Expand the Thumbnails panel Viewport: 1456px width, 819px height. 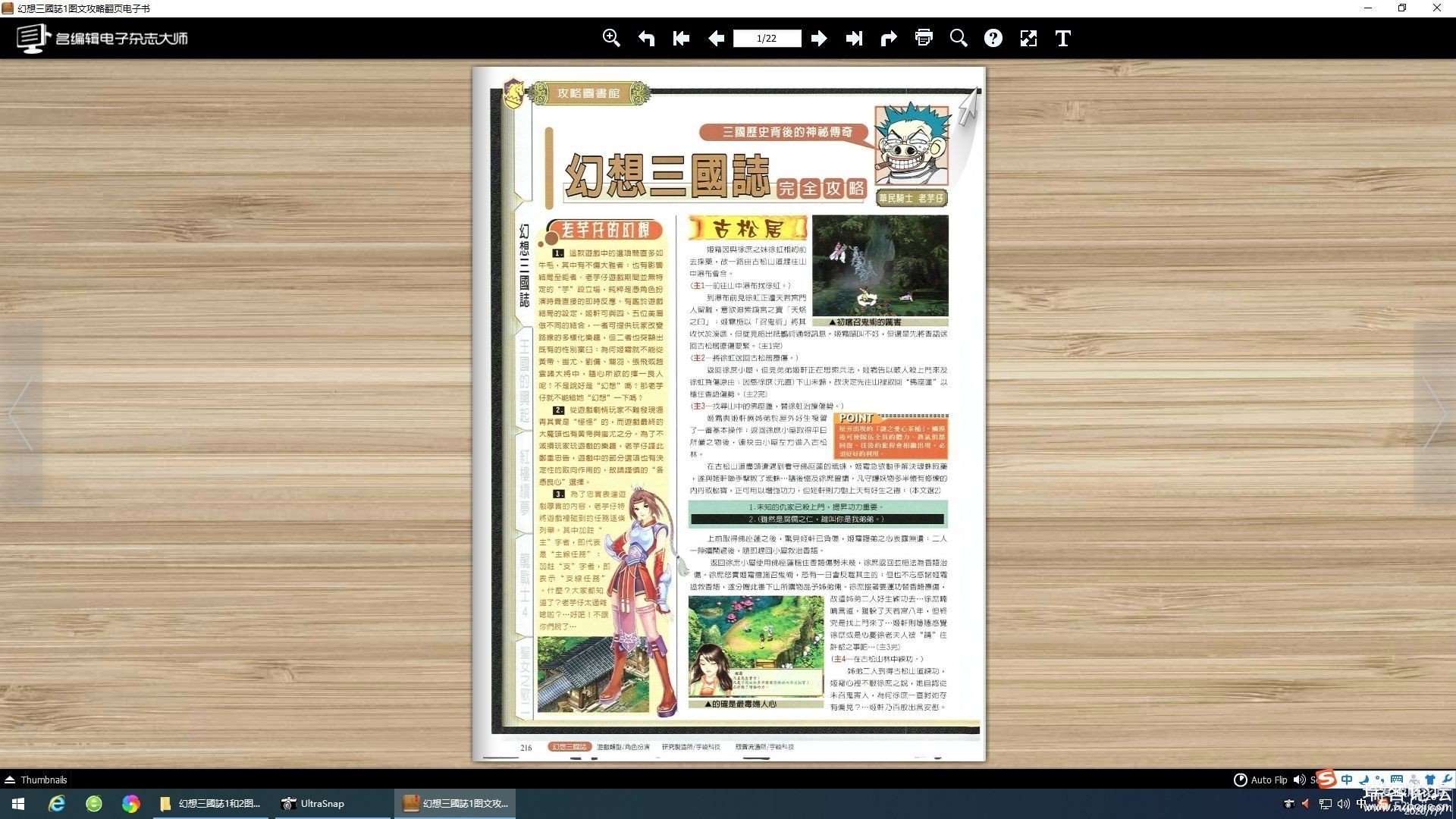[36, 780]
